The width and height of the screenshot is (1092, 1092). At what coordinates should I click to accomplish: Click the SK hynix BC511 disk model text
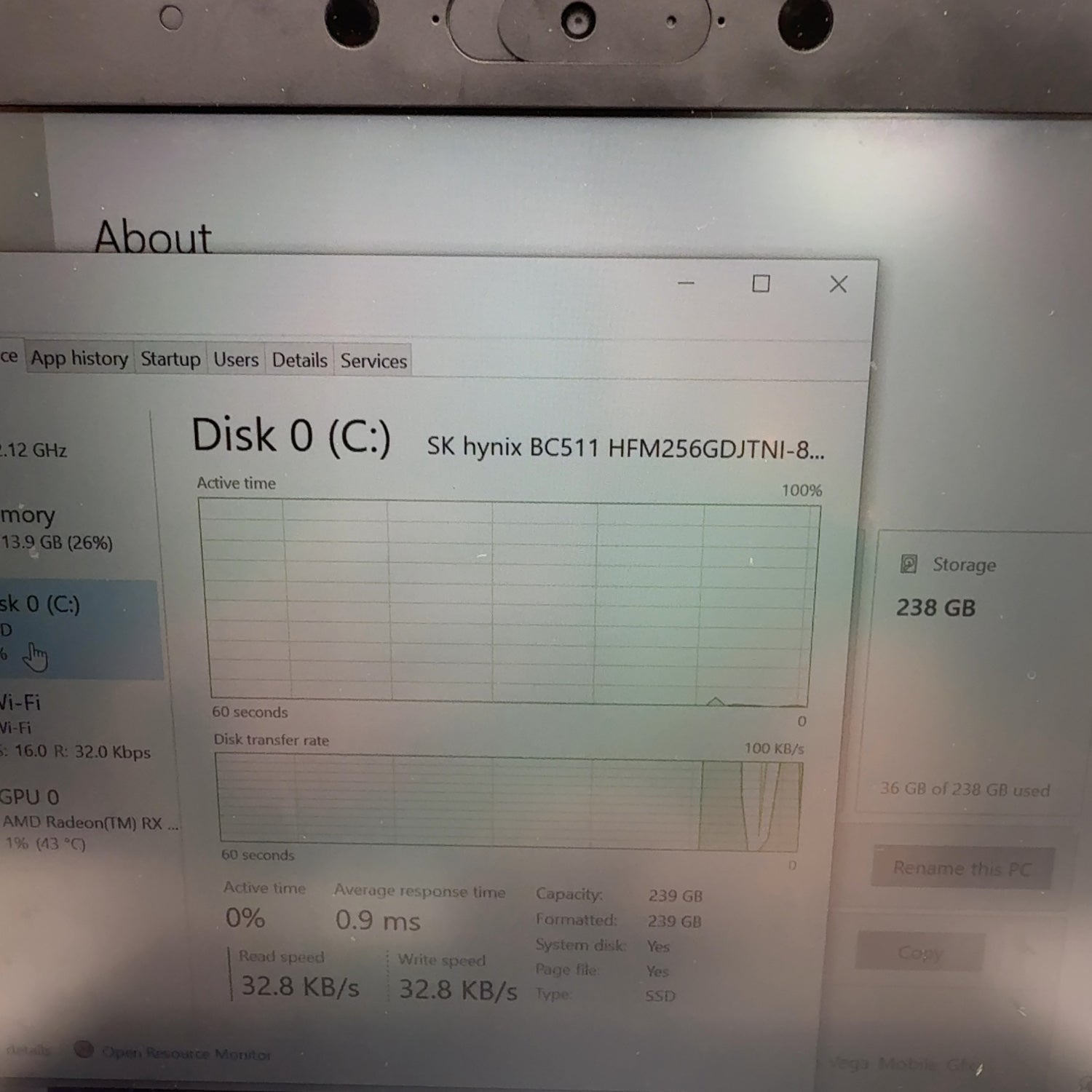coord(625,448)
